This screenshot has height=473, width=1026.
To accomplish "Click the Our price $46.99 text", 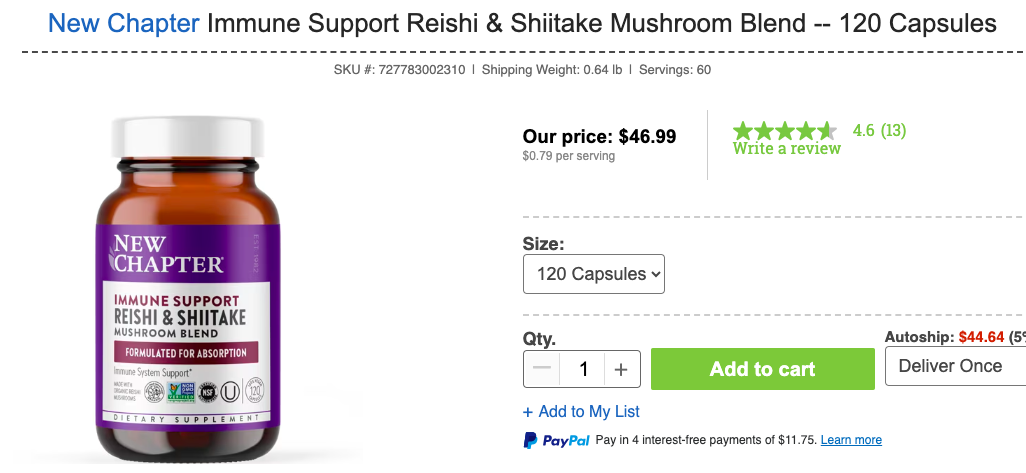I will [x=599, y=136].
